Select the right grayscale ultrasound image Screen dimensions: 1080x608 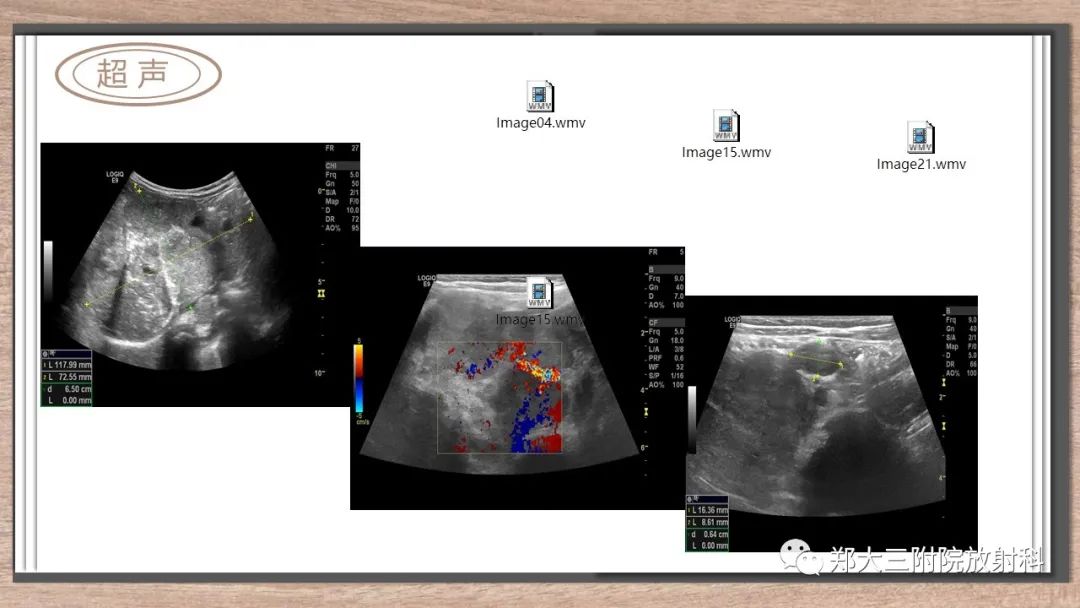831,423
